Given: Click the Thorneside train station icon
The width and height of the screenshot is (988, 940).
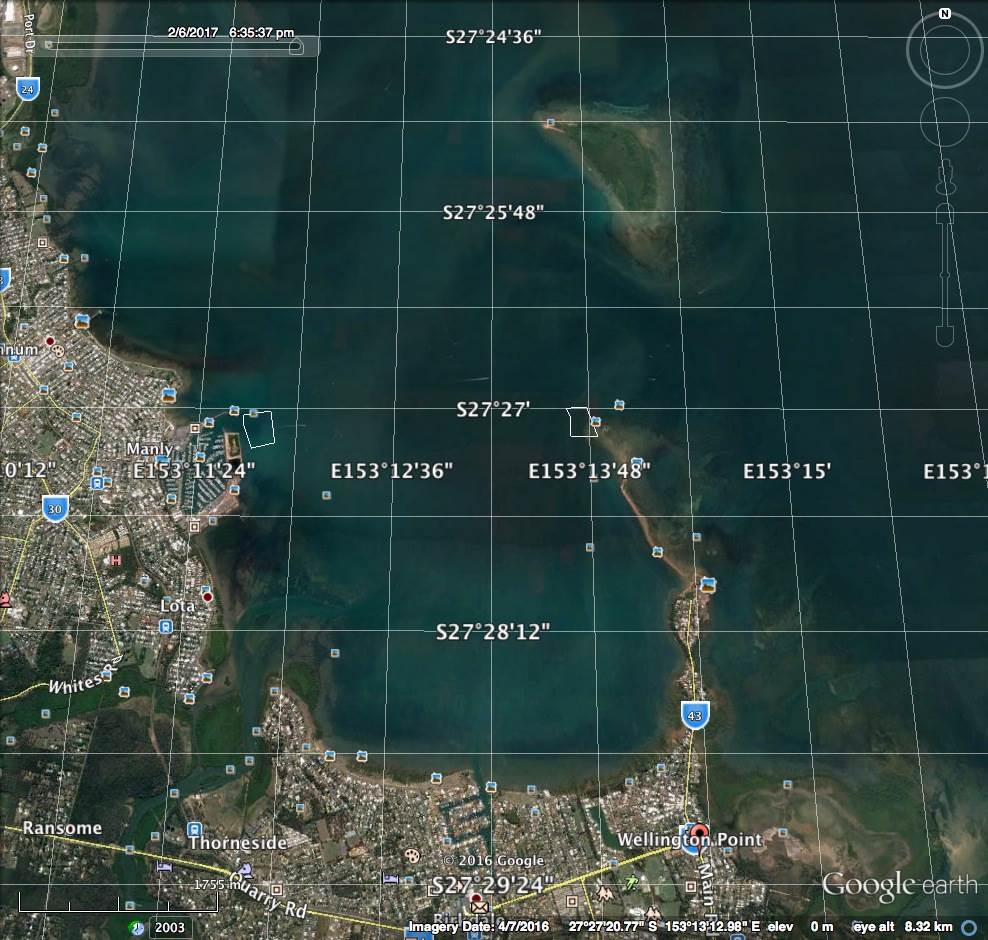Looking at the screenshot, I should tap(194, 830).
